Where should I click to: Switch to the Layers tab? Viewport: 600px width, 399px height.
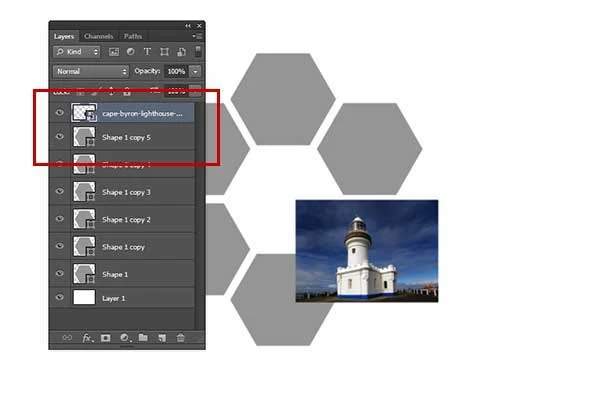click(x=64, y=36)
